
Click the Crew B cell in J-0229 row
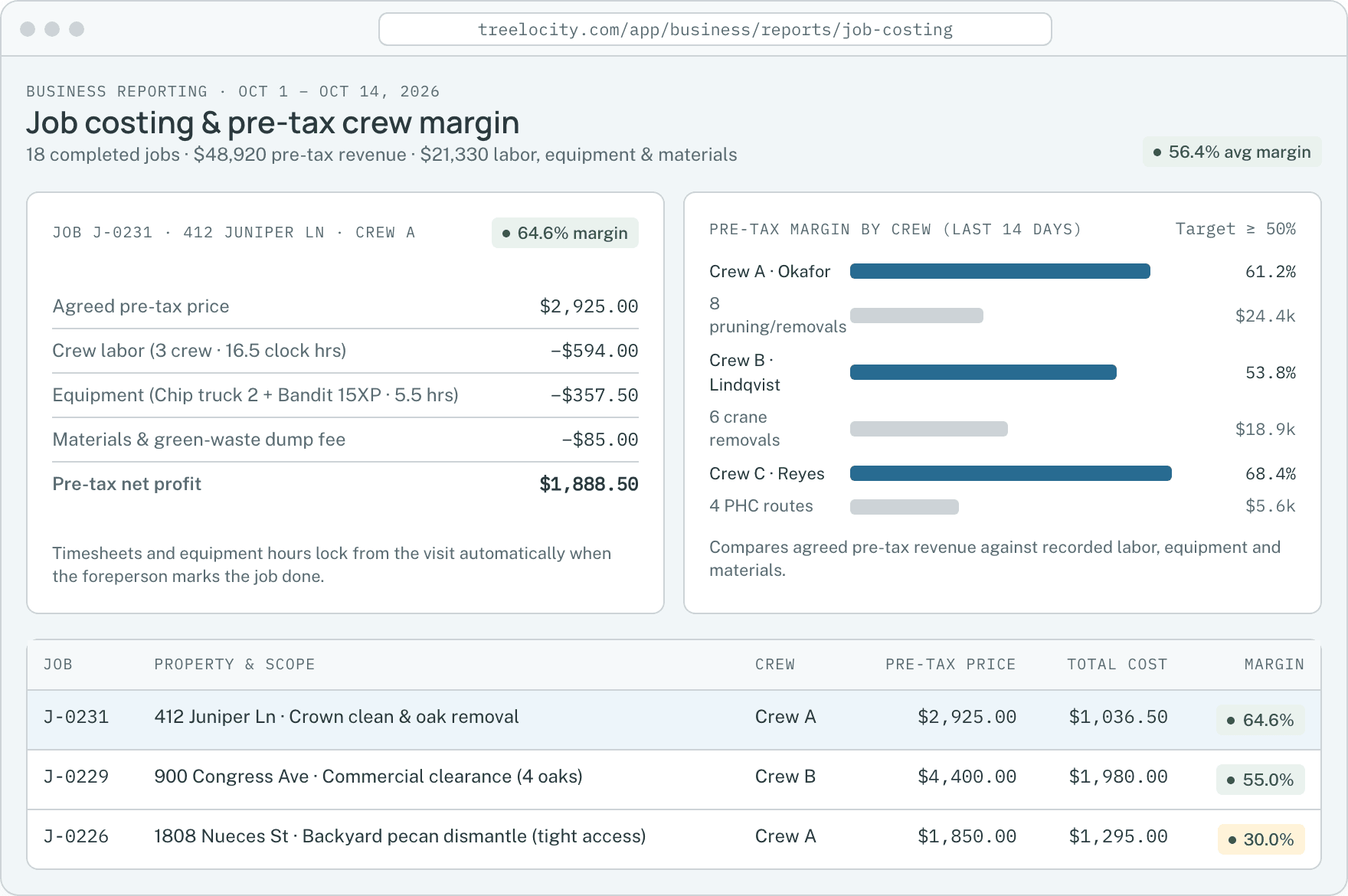point(785,777)
